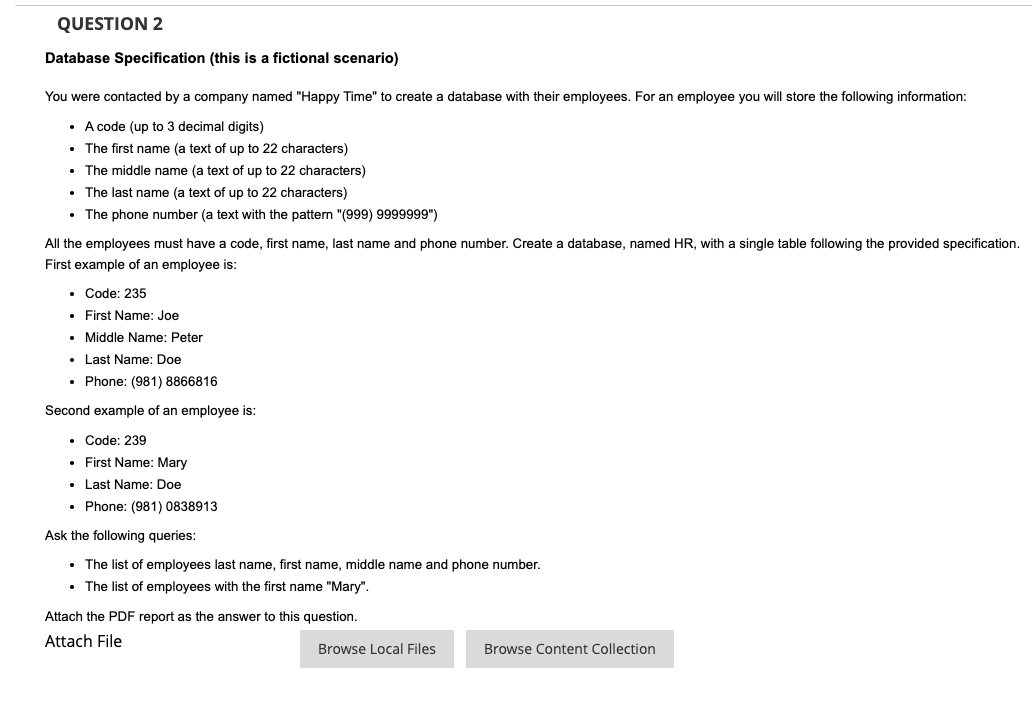Click the Browse Content Collection button
The width and height of the screenshot is (1032, 716).
[569, 648]
